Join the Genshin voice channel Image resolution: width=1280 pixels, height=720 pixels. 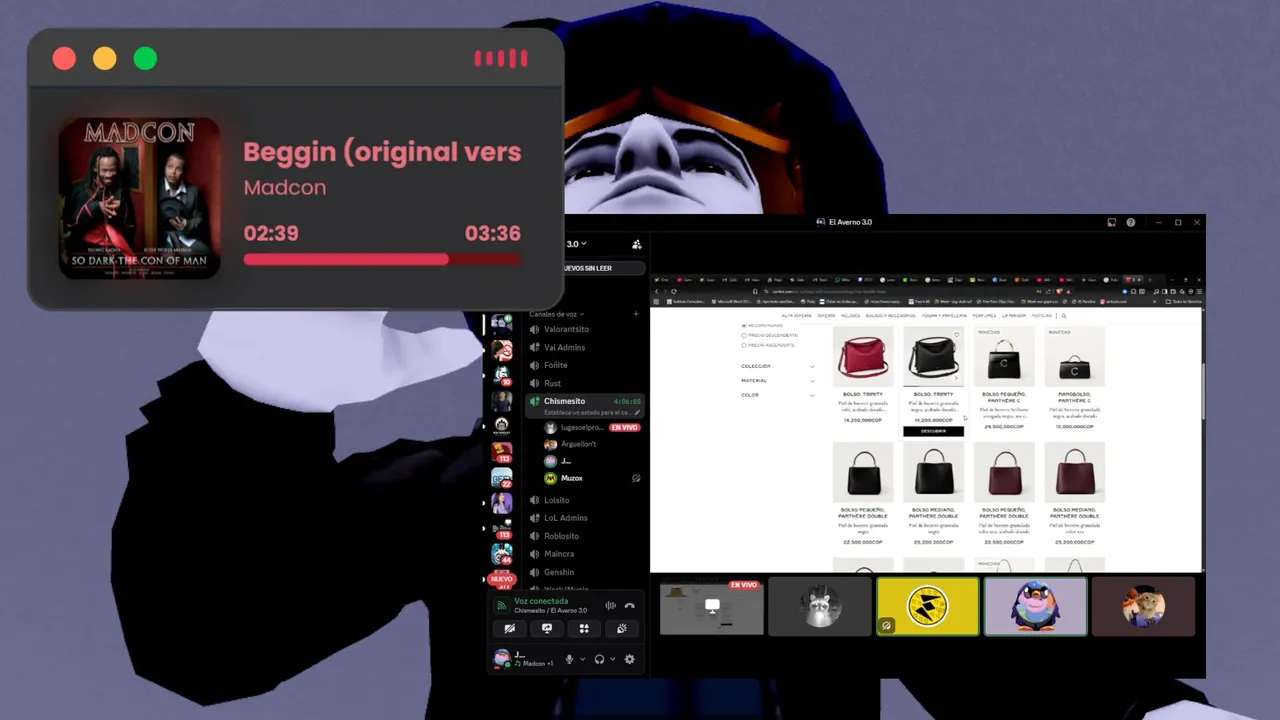584,572
